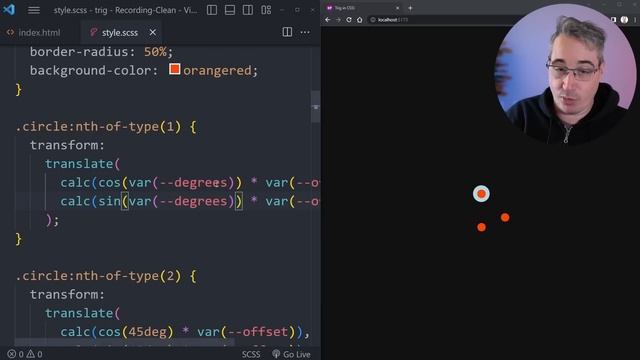Open the VS Code hamburger menu

[34, 10]
